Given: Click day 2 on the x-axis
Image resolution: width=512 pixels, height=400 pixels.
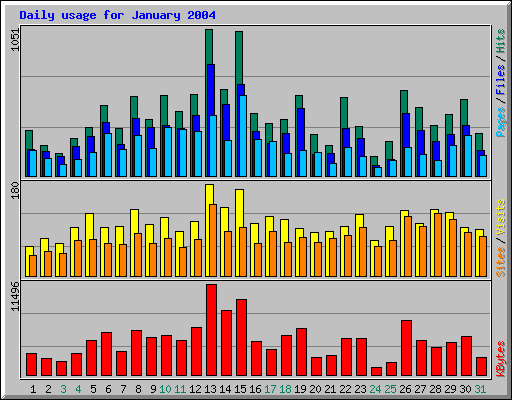Looking at the screenshot, I should tap(48, 389).
